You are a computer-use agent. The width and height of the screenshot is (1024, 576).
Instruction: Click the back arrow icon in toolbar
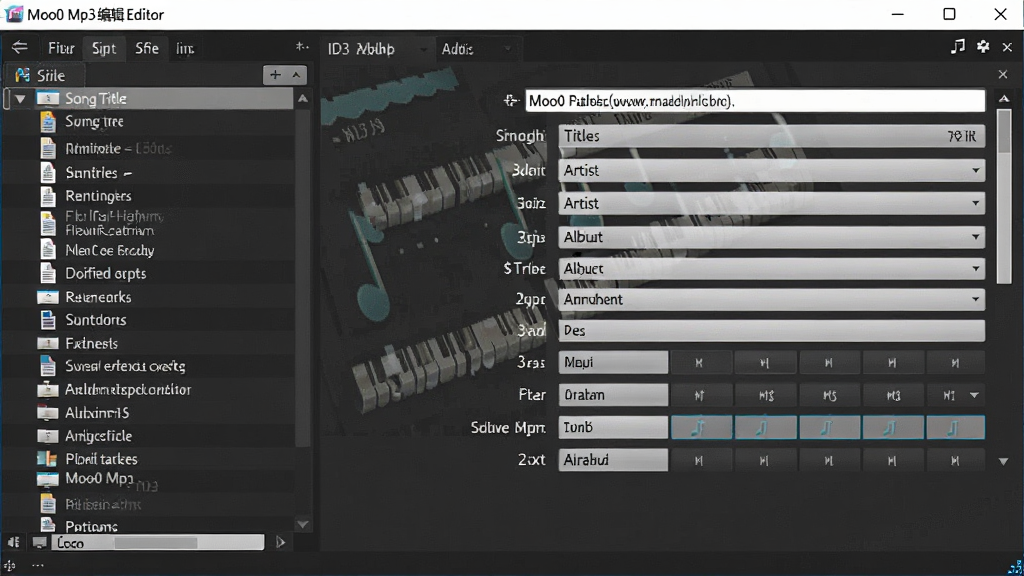point(20,48)
